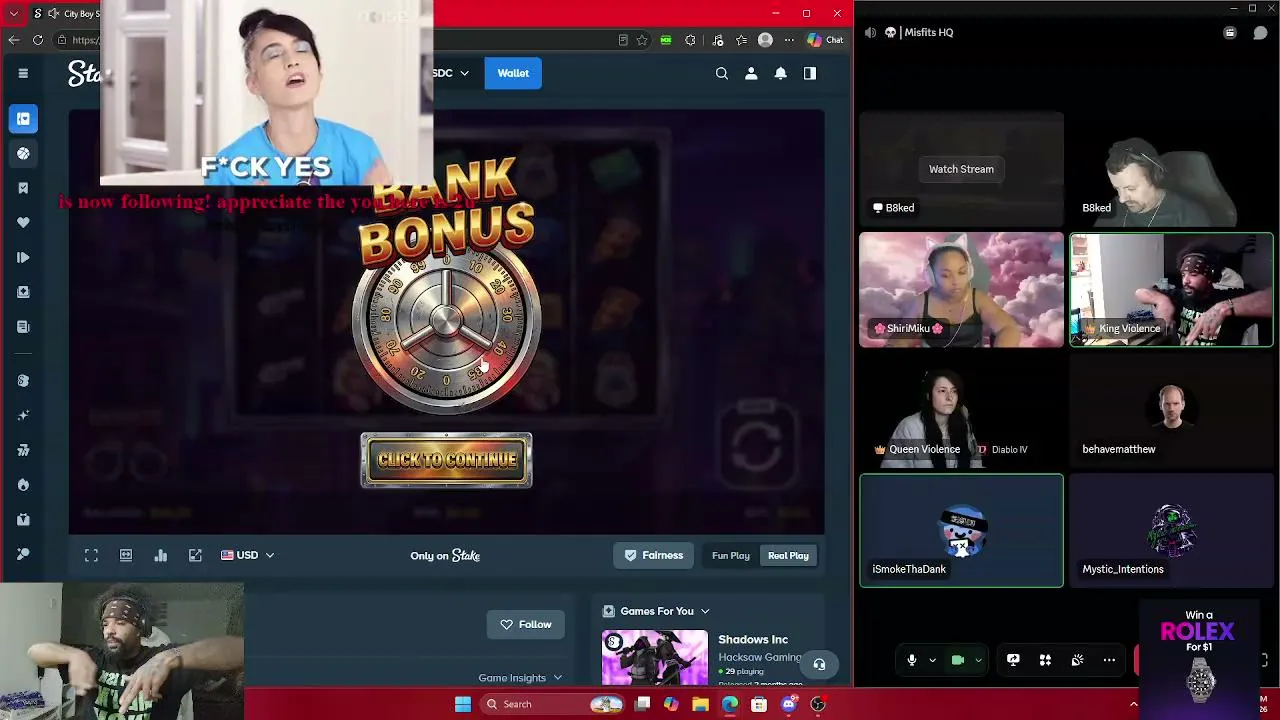The height and width of the screenshot is (720, 1280).
Task: Open camera options arrow
Action: click(x=978, y=660)
